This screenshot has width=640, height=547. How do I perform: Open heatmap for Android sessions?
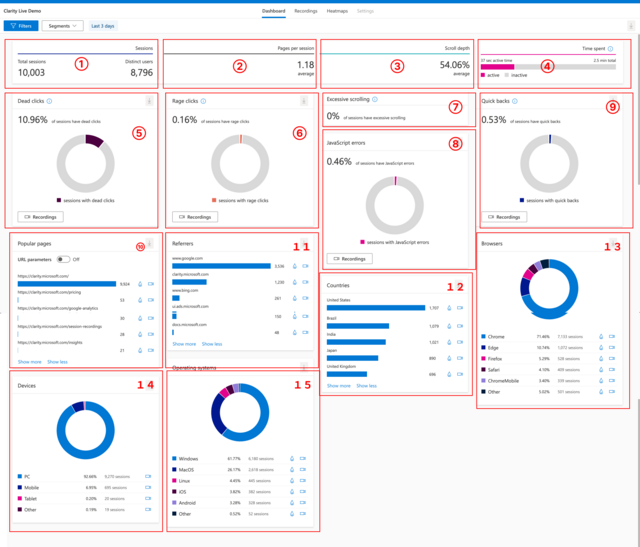pos(292,503)
